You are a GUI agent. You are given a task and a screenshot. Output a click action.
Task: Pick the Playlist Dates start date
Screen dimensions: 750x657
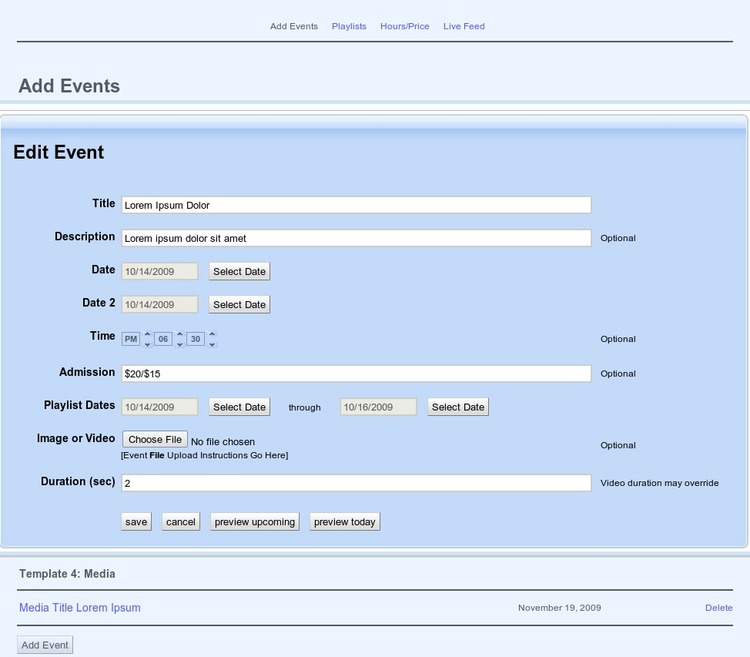[x=239, y=407]
